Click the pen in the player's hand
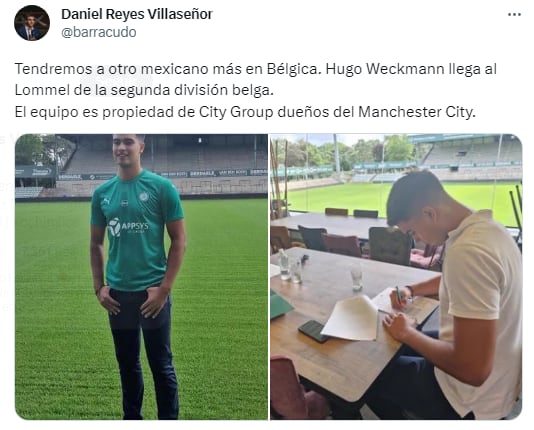Viewport: 534px width, 430px height. (399, 294)
